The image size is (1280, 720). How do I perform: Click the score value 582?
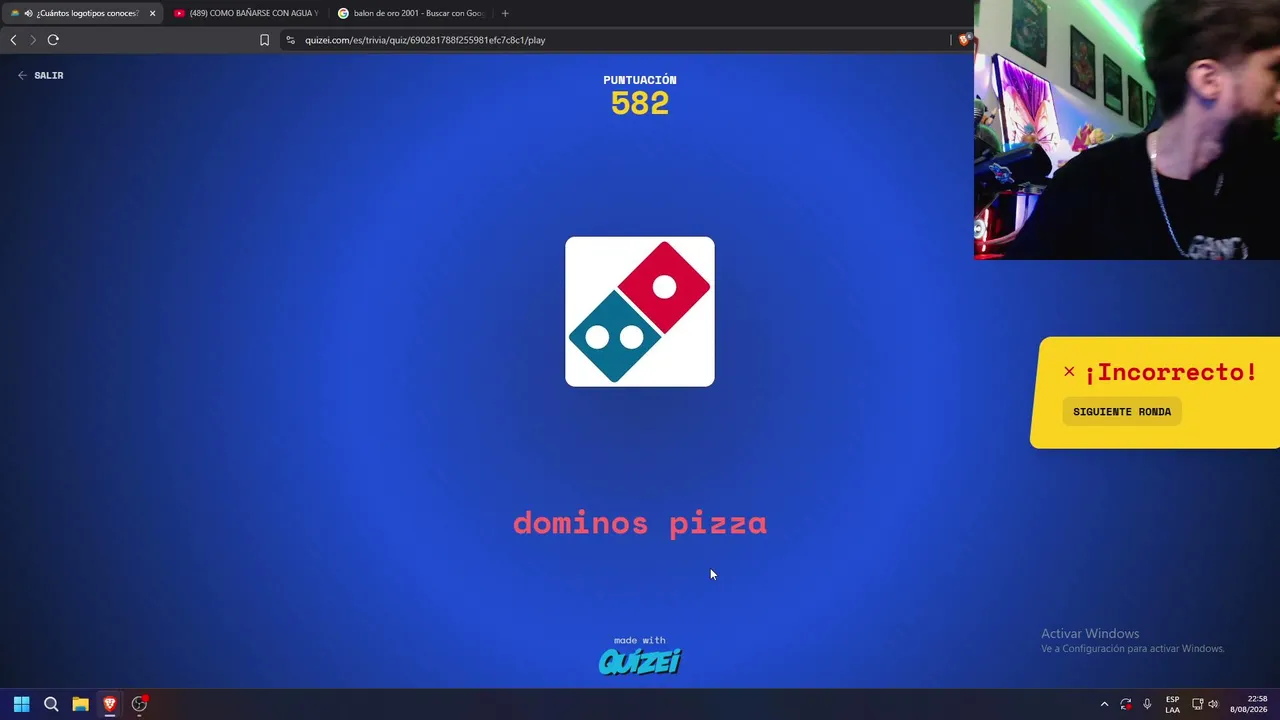tap(640, 103)
